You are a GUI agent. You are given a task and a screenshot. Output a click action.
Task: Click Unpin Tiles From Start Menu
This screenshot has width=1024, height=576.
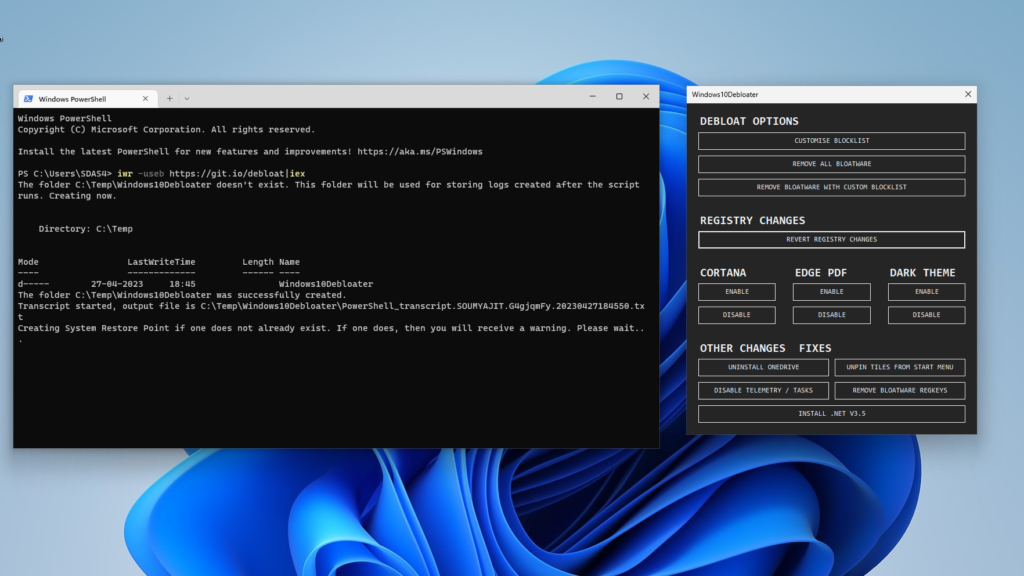[x=900, y=367]
